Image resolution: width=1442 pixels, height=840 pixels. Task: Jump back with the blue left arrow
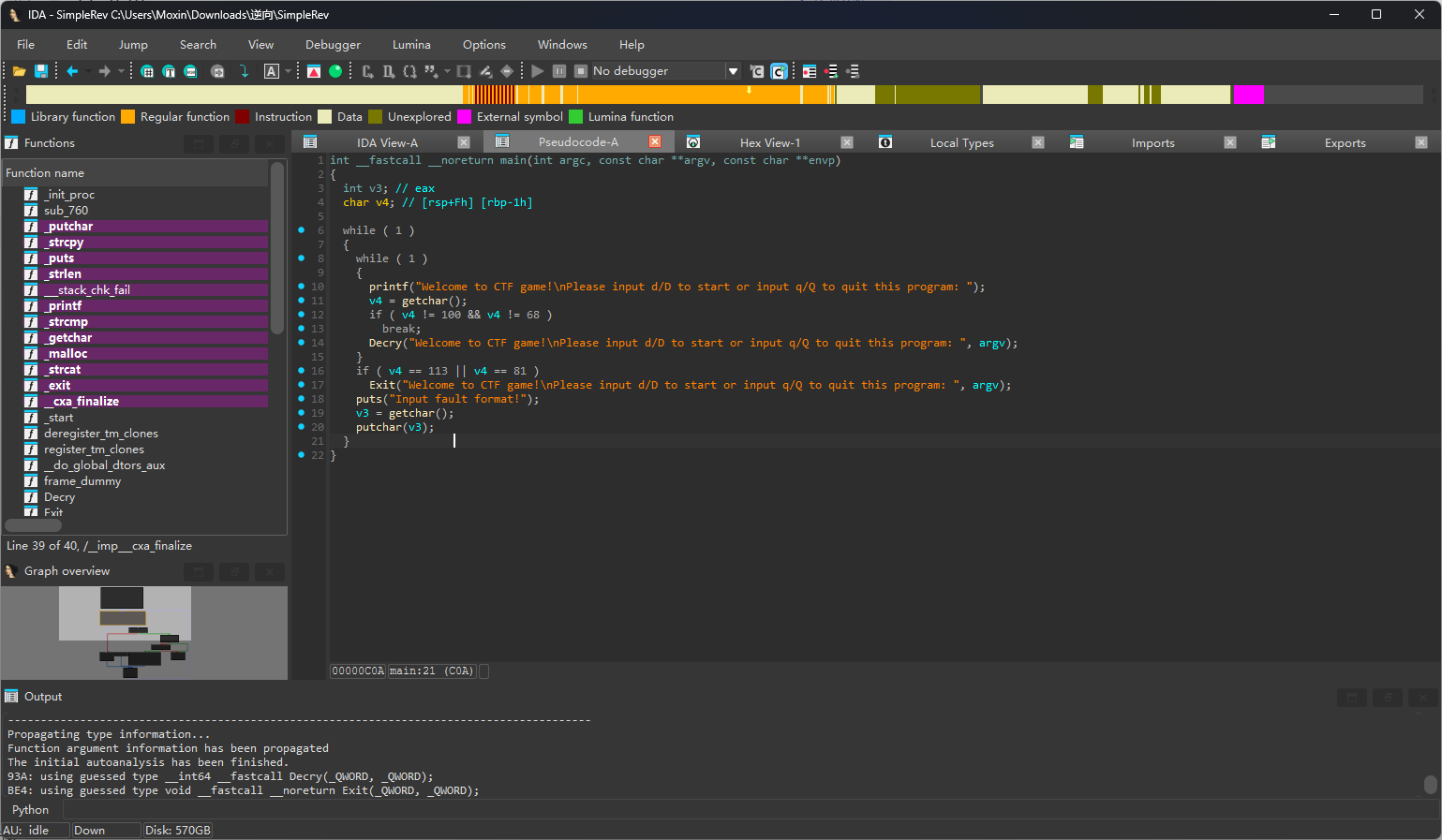[x=72, y=71]
